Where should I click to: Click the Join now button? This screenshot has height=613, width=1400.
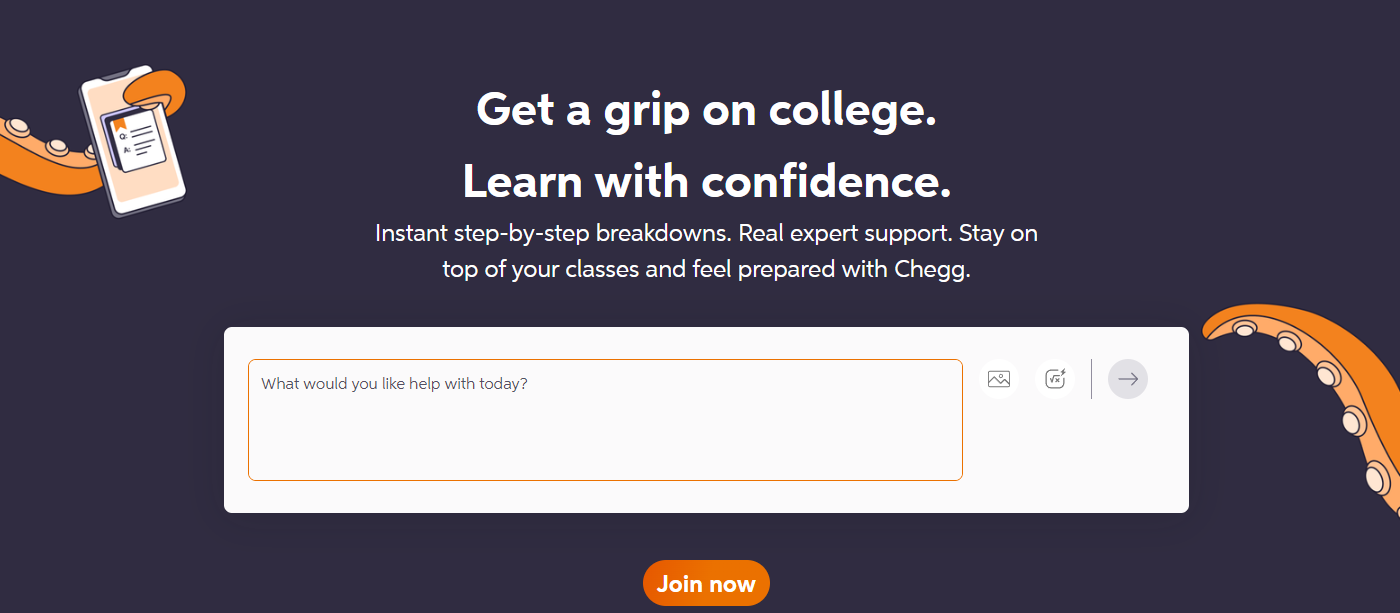pyautogui.click(x=706, y=583)
